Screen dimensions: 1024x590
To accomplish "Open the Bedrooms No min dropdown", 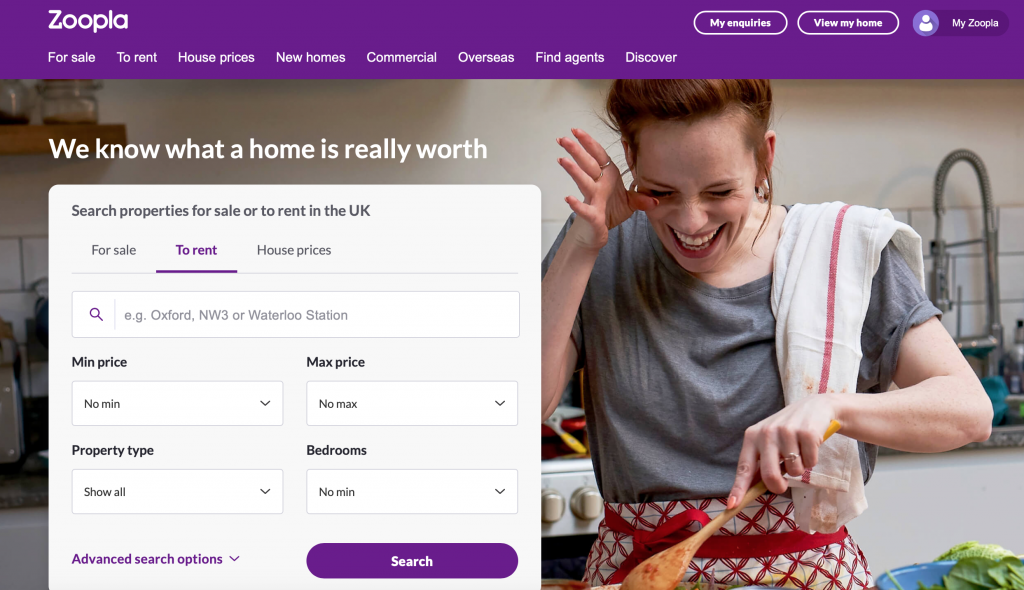I will (412, 491).
